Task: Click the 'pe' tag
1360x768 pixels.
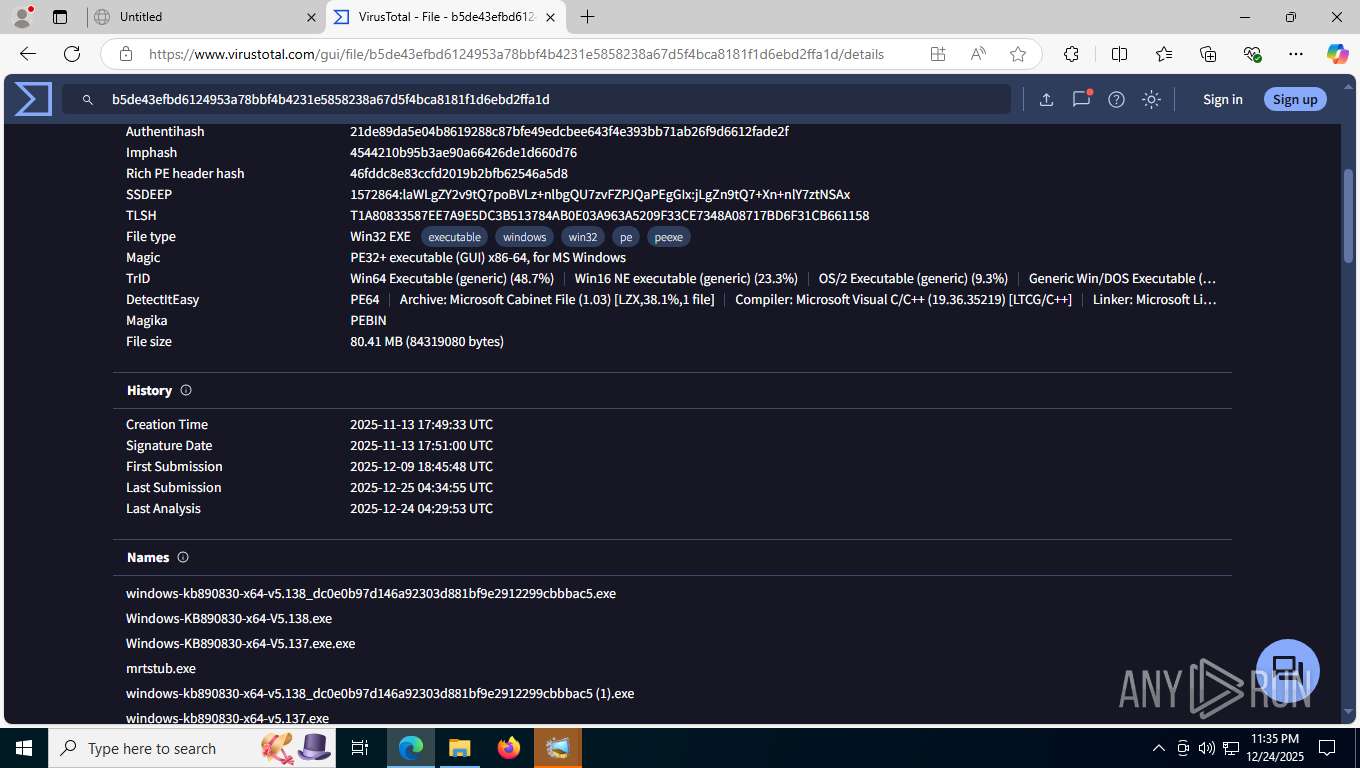Action: click(626, 237)
